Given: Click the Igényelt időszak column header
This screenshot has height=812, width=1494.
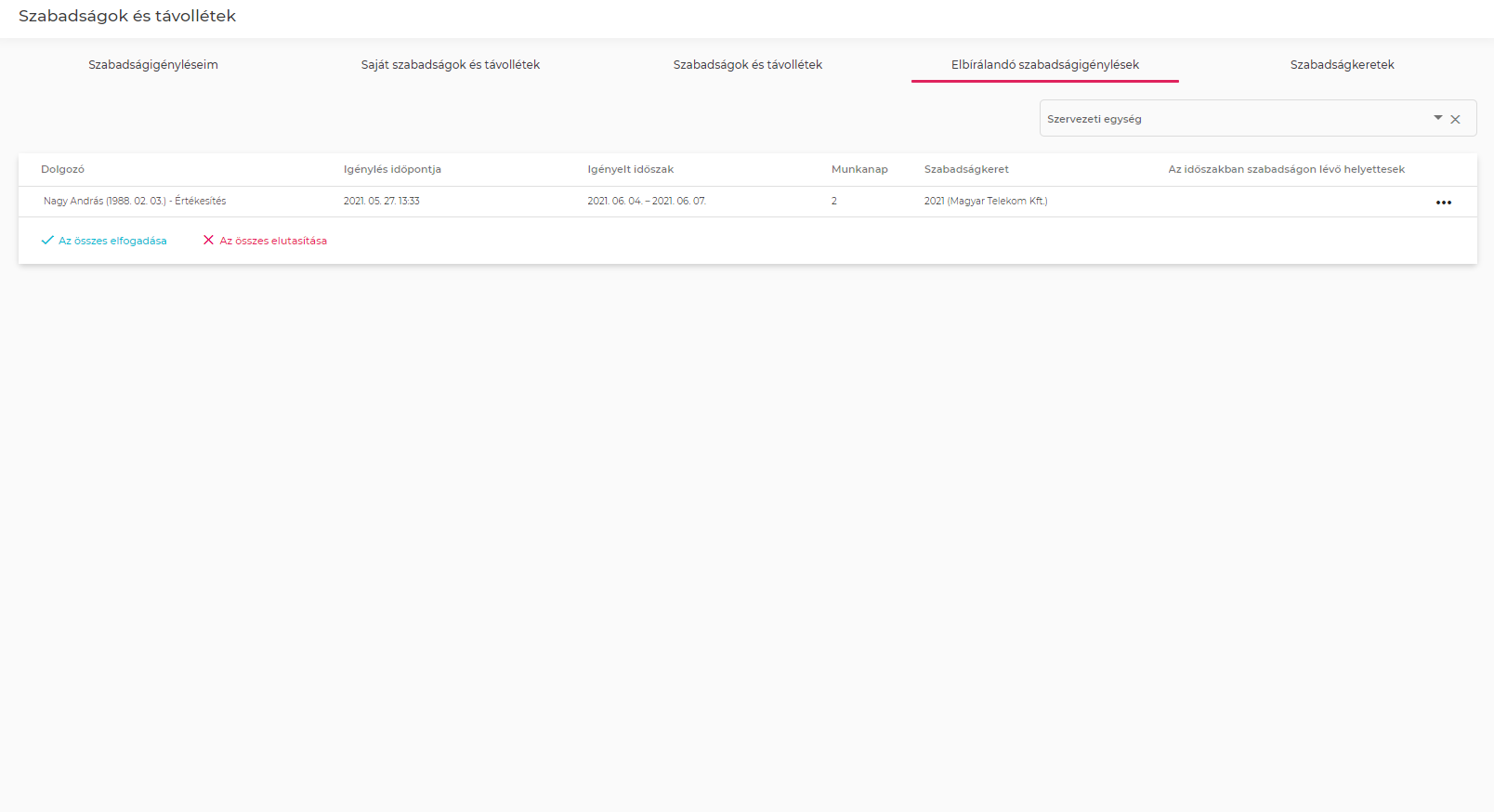Looking at the screenshot, I should point(630,170).
